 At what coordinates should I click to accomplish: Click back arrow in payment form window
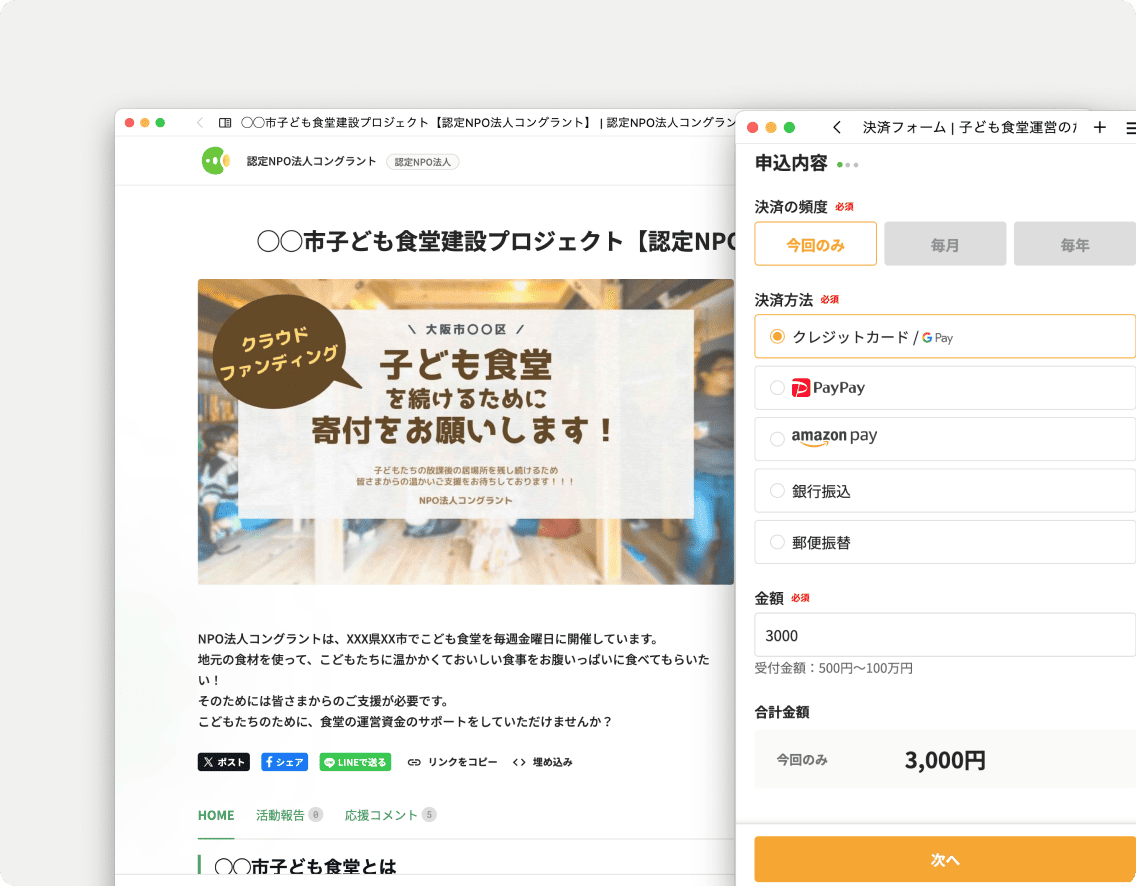(x=837, y=128)
